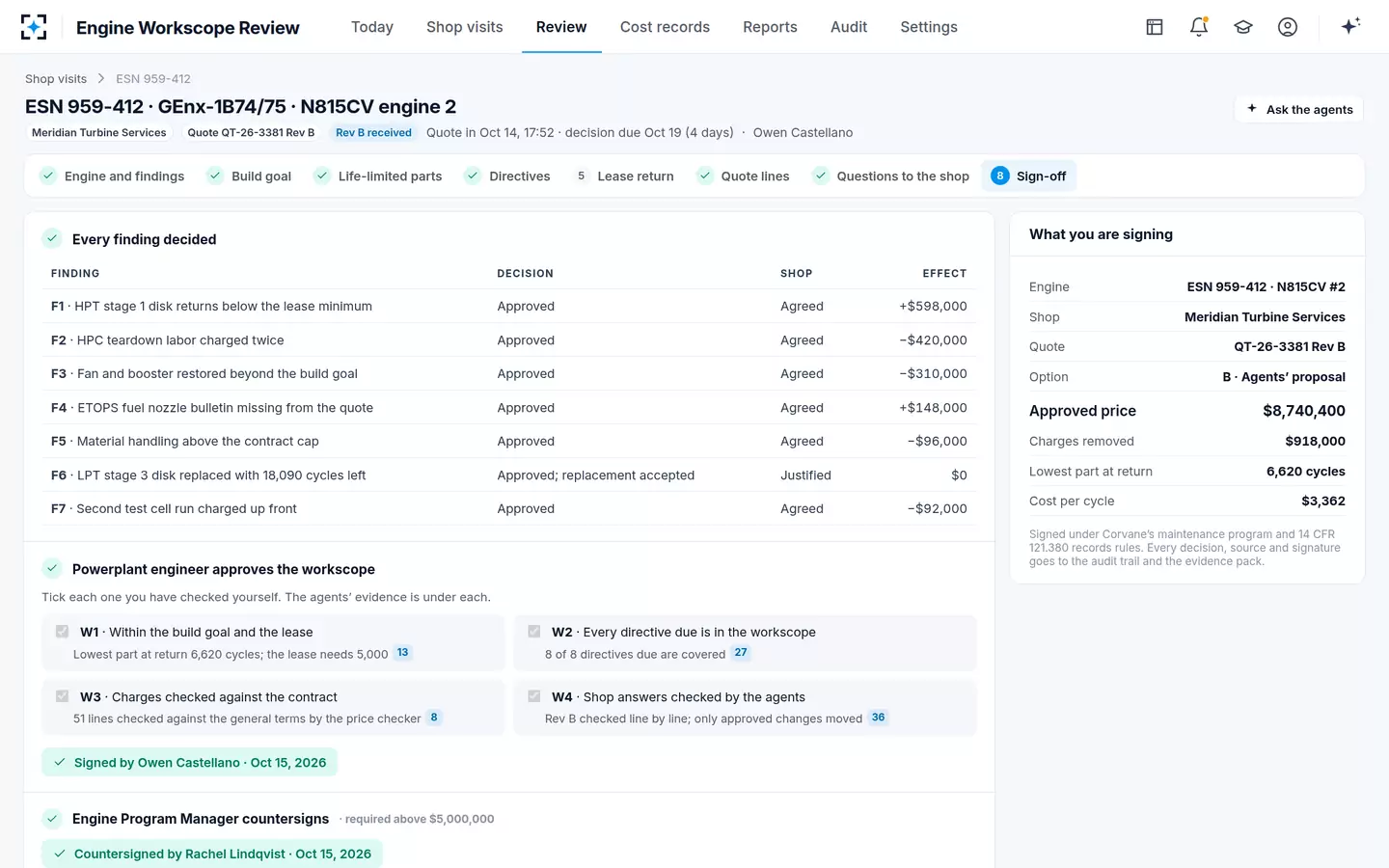
Task: Click the Rev B received badge
Action: (x=373, y=133)
